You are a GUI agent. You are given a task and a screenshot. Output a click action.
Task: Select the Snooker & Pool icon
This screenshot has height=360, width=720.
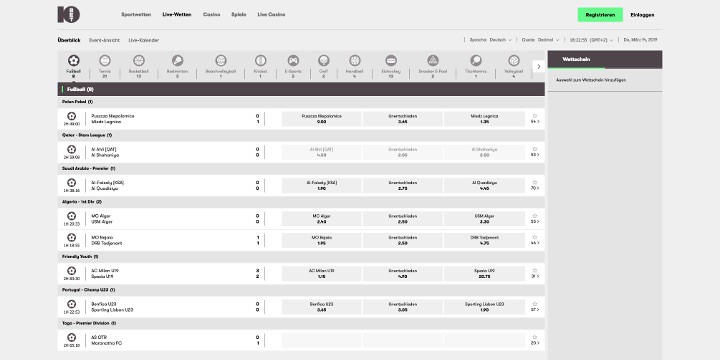pyautogui.click(x=433, y=60)
